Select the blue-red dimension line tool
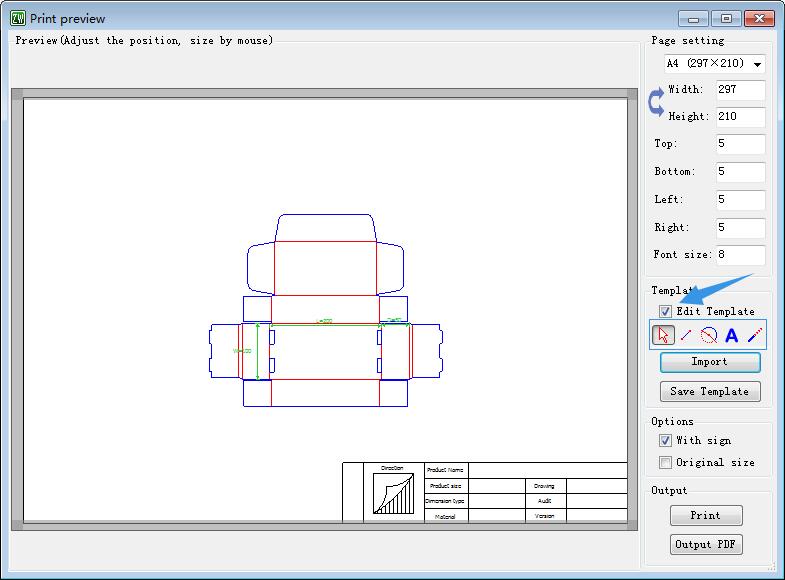The image size is (785, 580). point(754,335)
